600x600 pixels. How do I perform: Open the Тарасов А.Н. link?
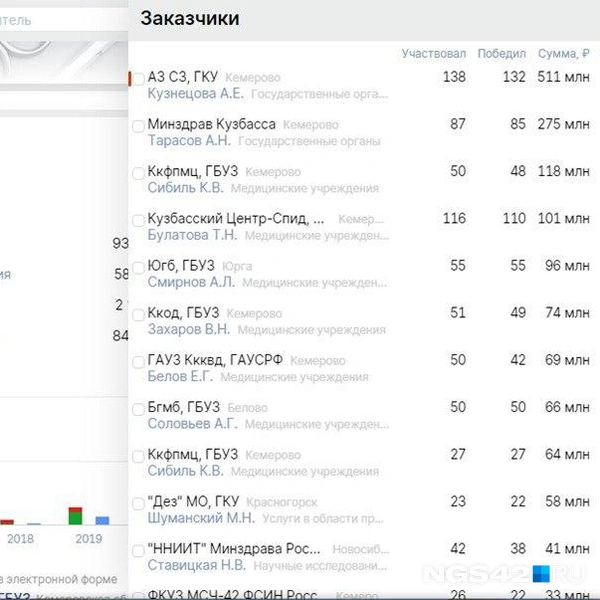click(x=189, y=140)
